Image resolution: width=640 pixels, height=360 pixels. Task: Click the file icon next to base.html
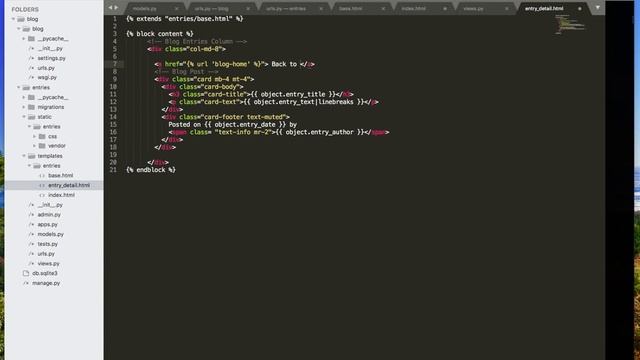point(42,176)
